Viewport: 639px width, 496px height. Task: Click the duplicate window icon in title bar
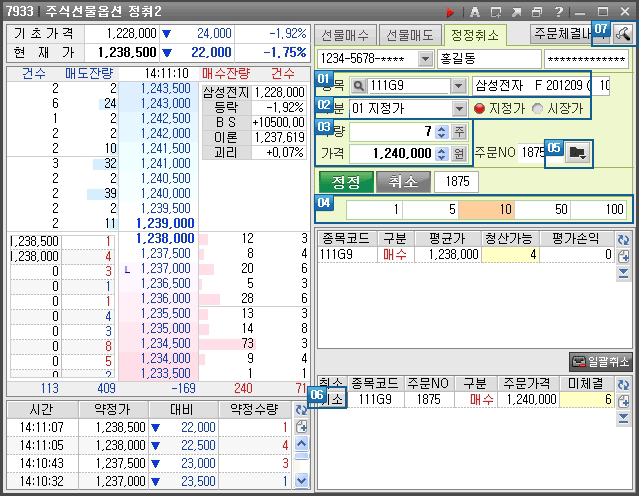(x=537, y=12)
